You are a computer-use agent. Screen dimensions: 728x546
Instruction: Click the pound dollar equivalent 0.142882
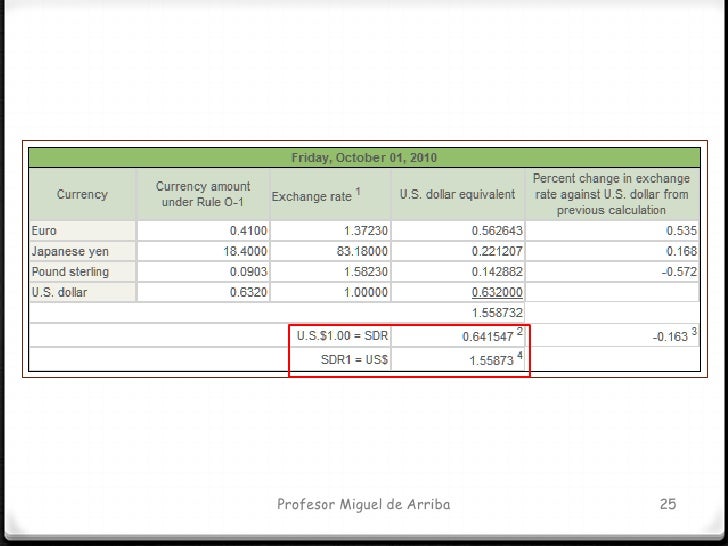(497, 272)
